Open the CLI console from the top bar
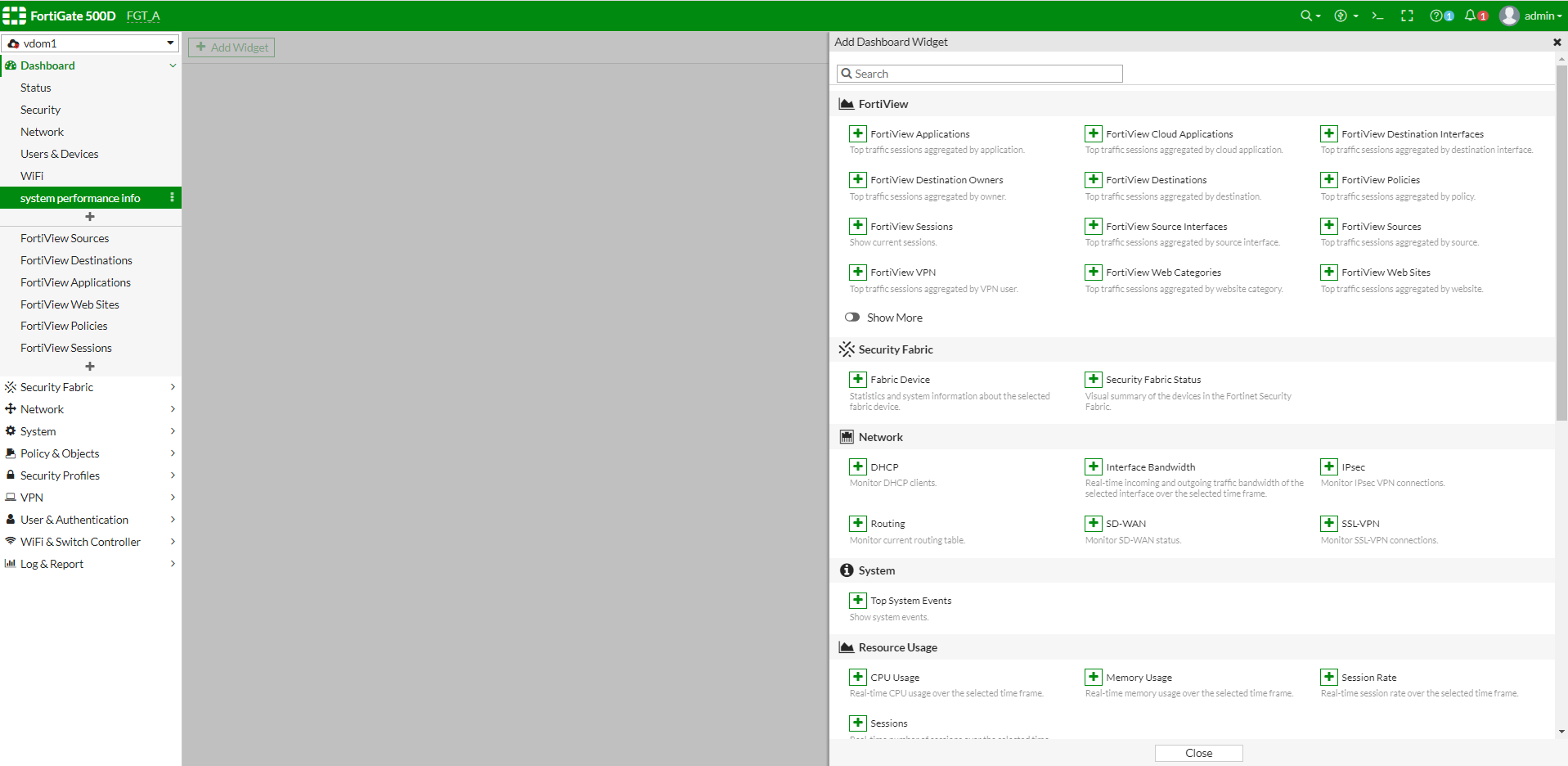The height and width of the screenshot is (766, 1568). [1377, 16]
